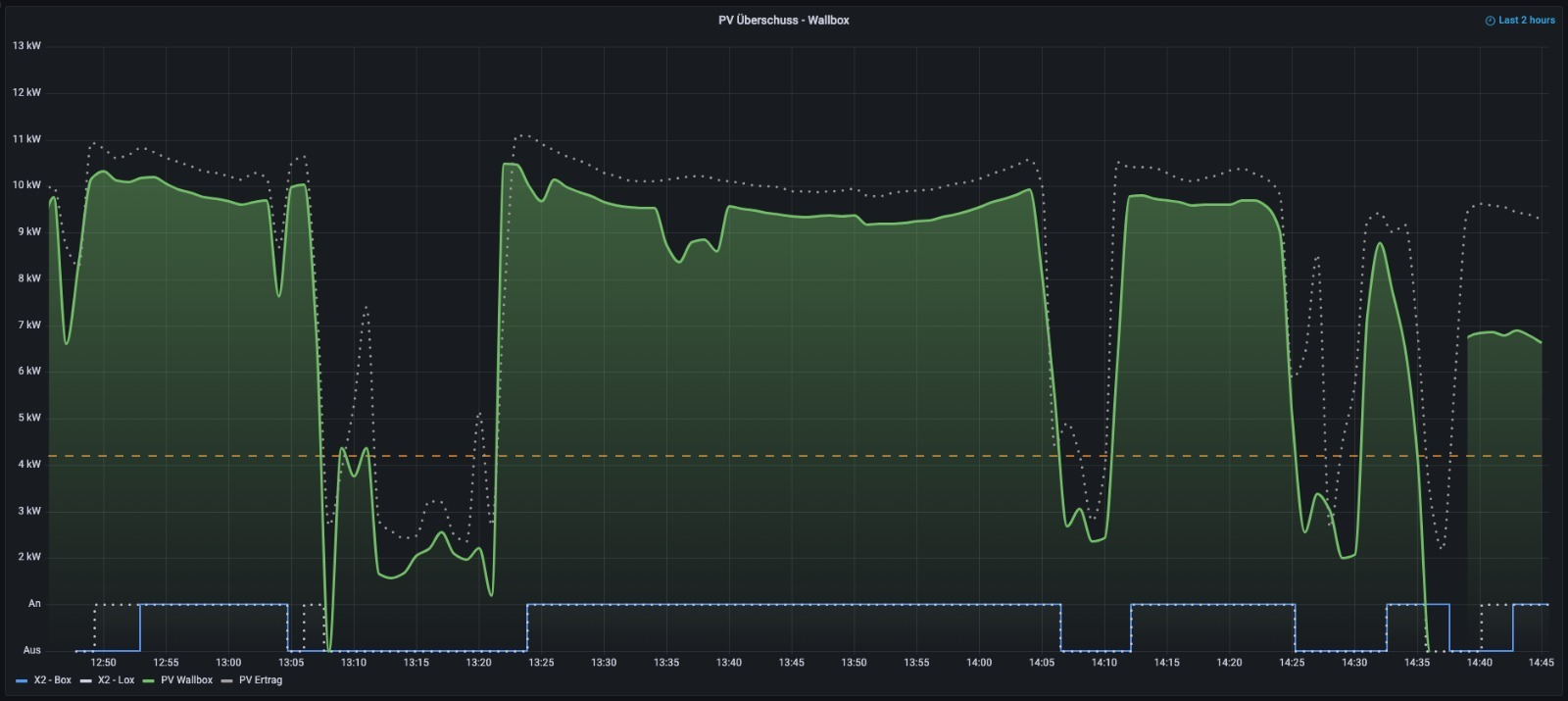
Task: Open the white X2 - Lox color swatch
Action: 85,680
